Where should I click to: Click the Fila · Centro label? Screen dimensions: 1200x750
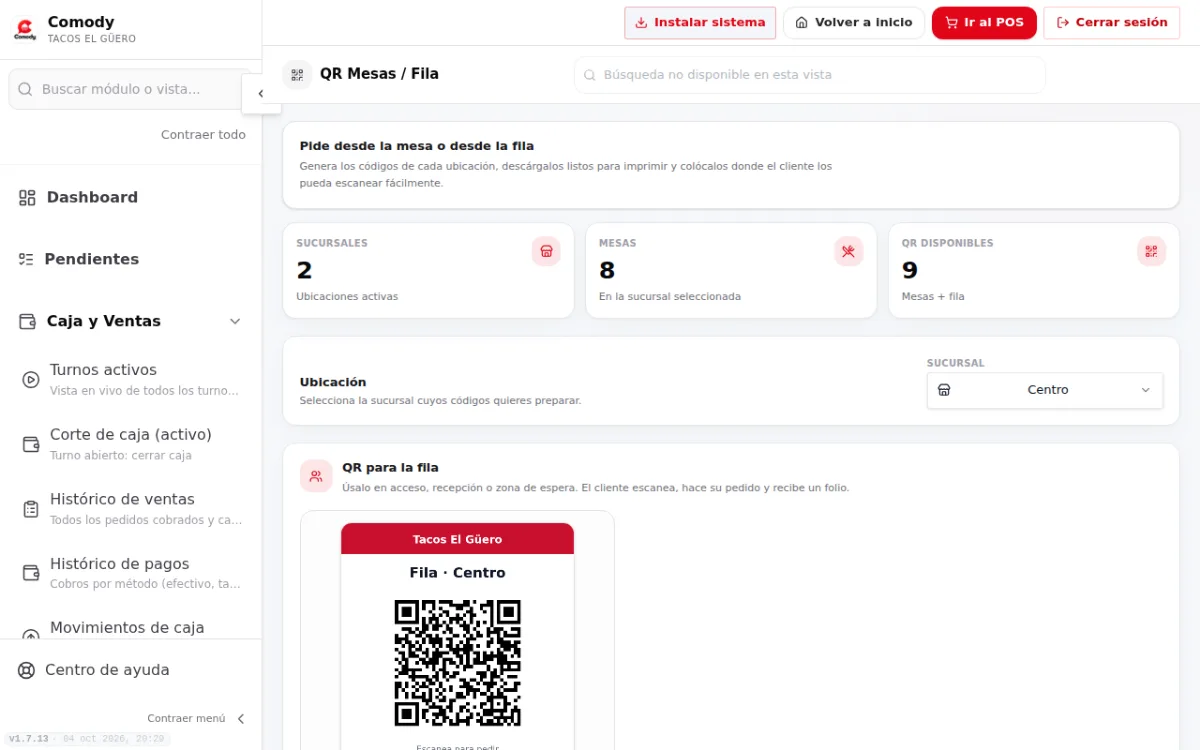(457, 573)
